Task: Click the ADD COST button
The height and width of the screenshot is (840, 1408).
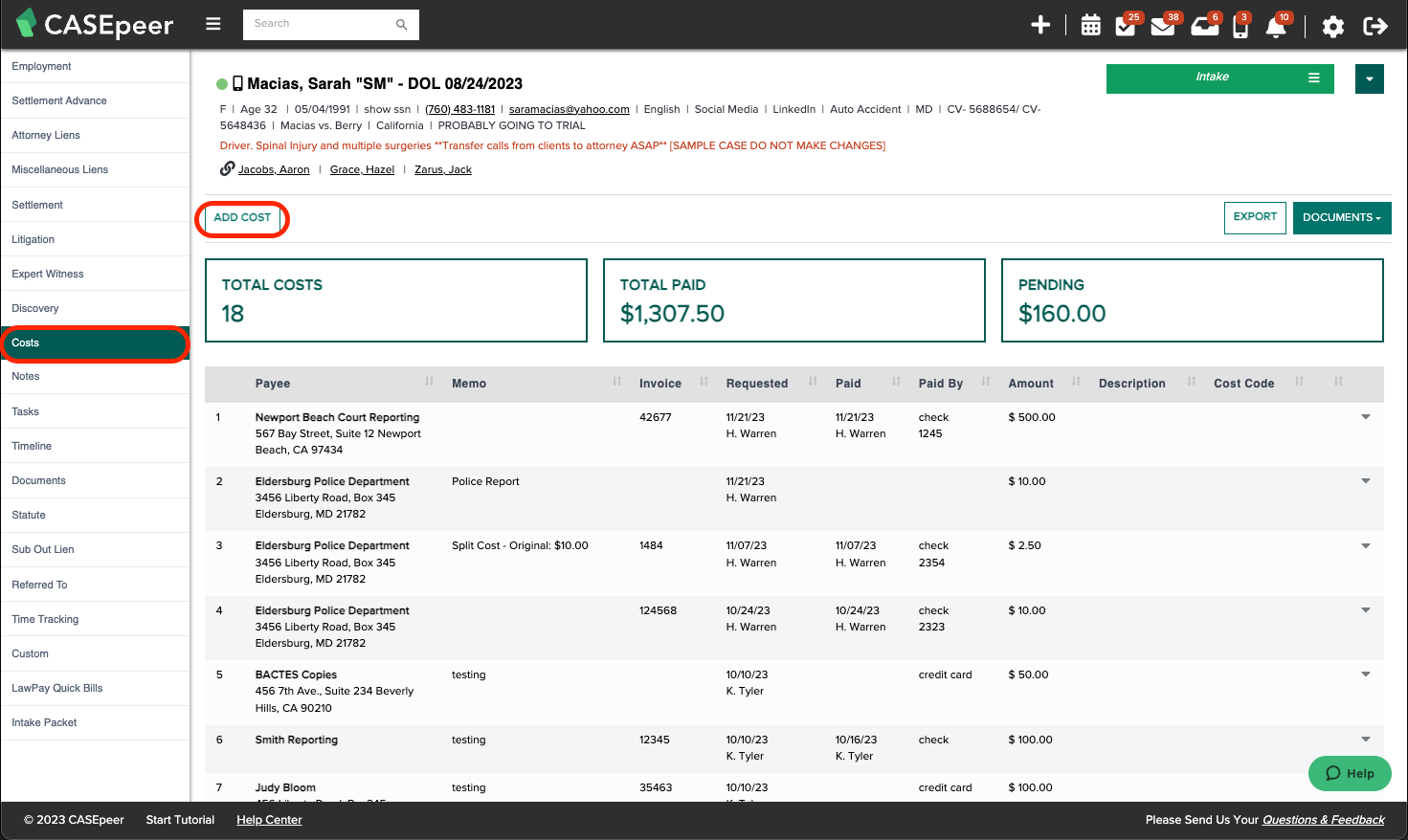Action: 242,218
